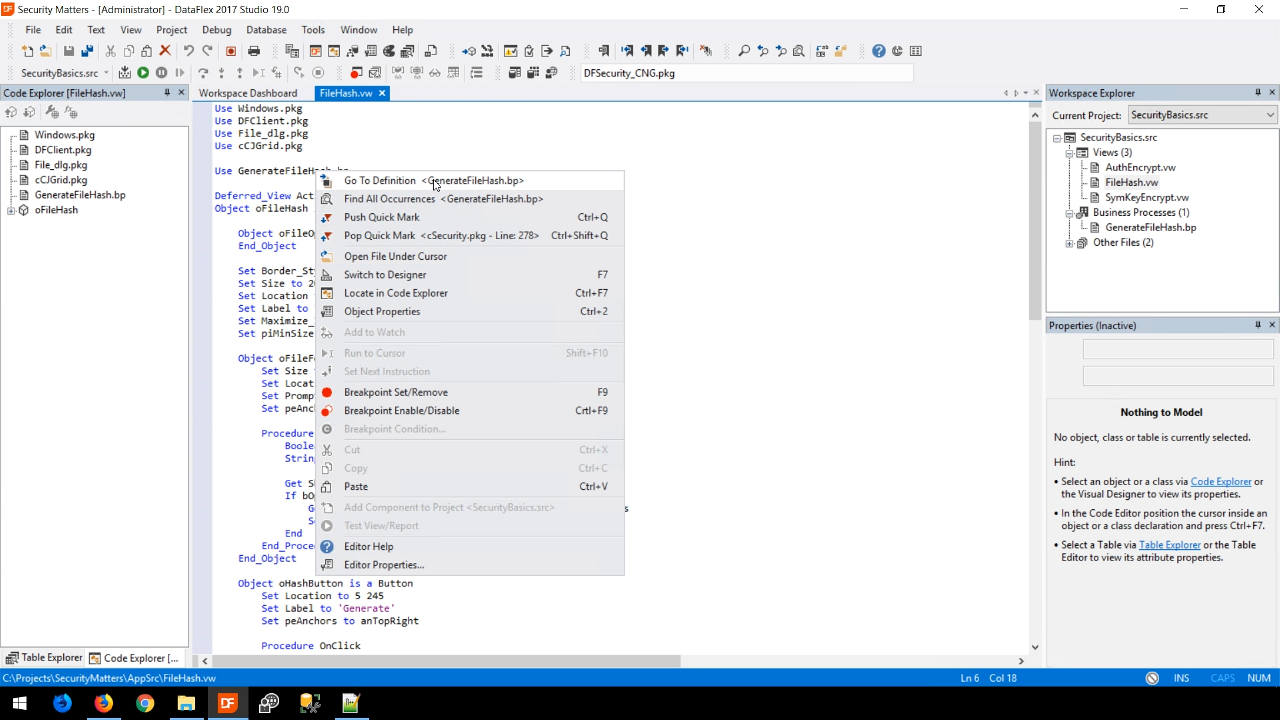Toggle pin on Code Explorer panel

click(167, 93)
